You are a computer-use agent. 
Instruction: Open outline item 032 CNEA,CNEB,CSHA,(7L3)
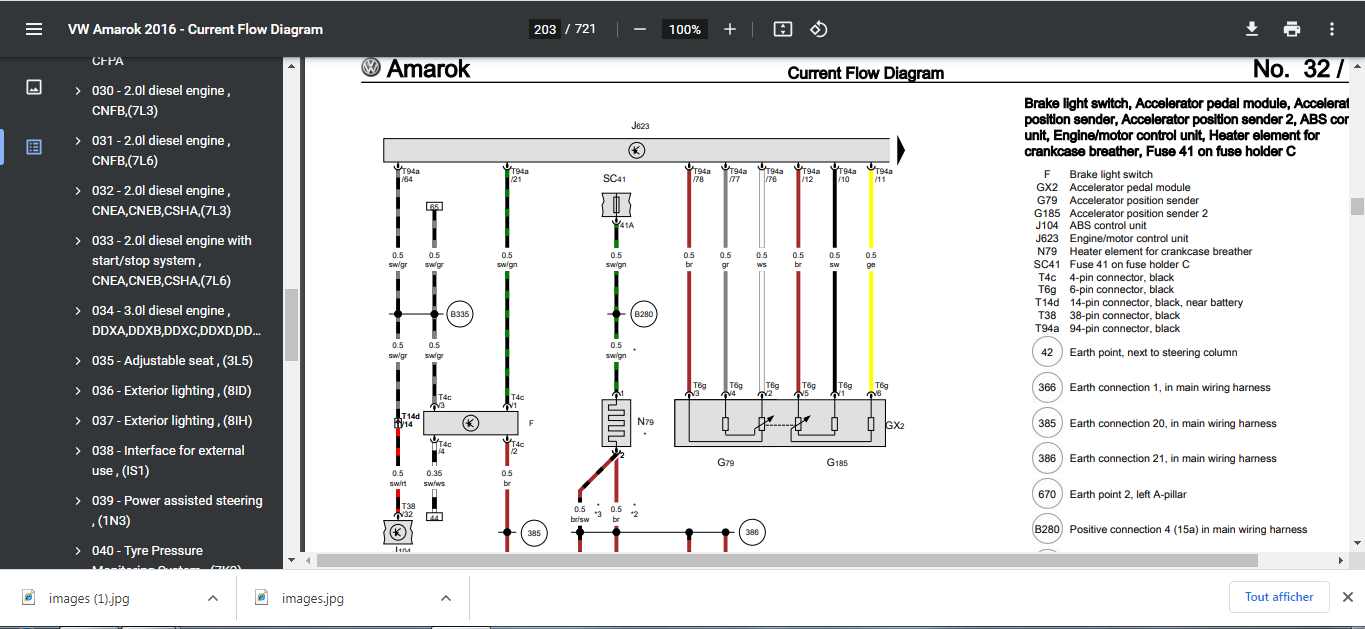(x=161, y=201)
